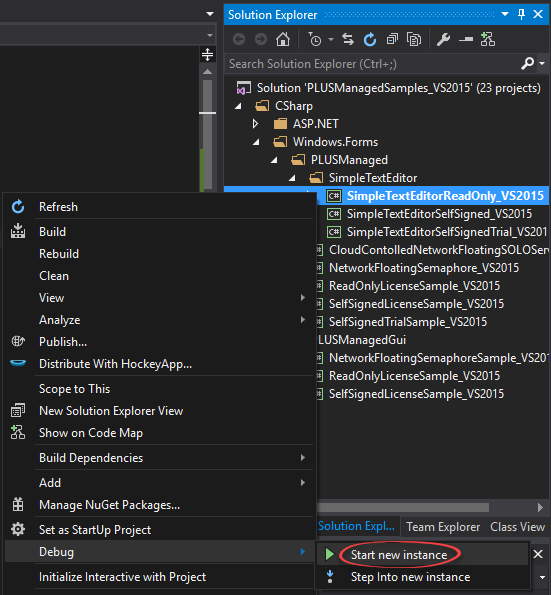Switch to Team Explorer tab
The height and width of the screenshot is (595, 551).
(x=443, y=527)
